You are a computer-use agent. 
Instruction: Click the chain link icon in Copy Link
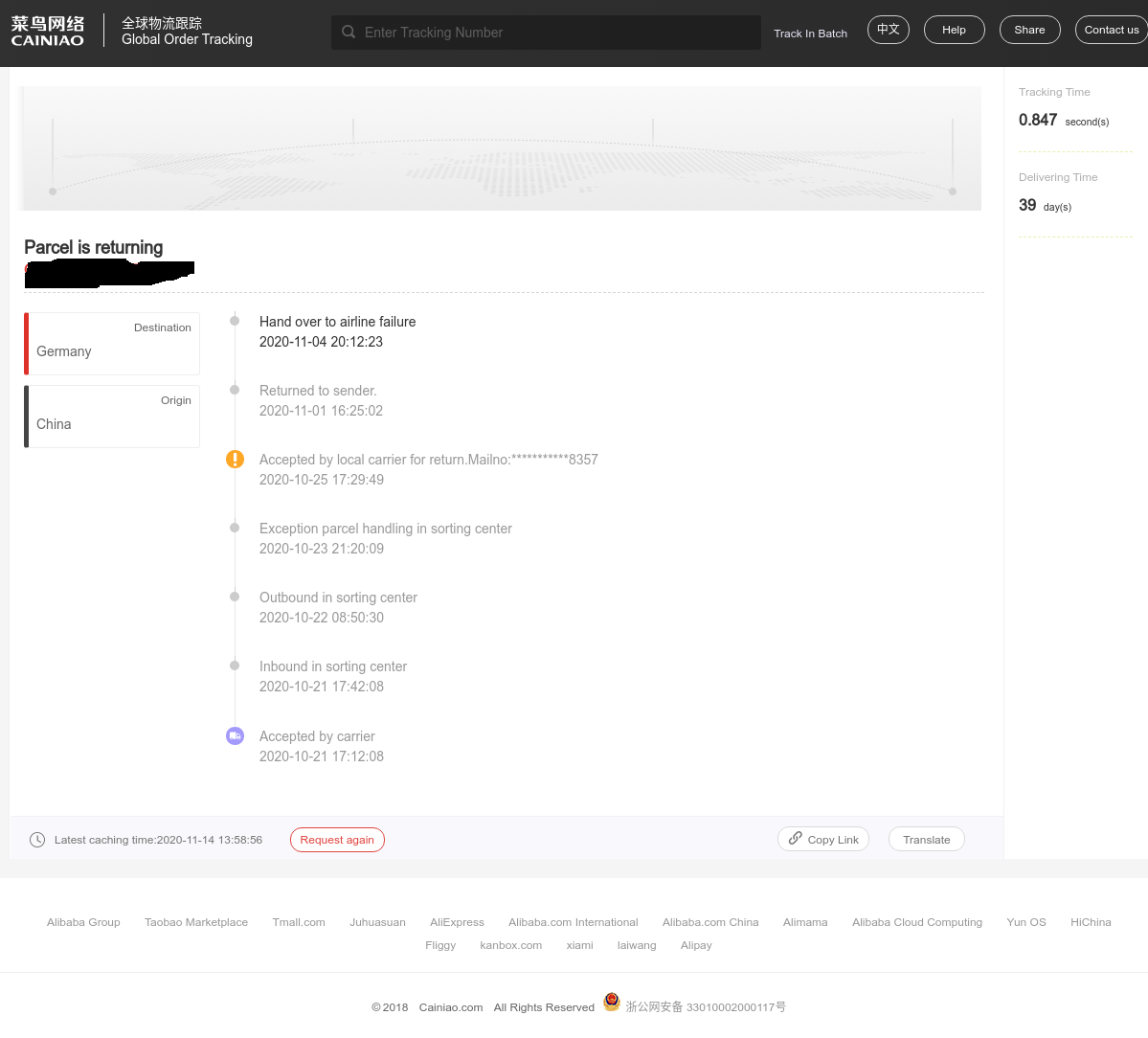tap(796, 839)
